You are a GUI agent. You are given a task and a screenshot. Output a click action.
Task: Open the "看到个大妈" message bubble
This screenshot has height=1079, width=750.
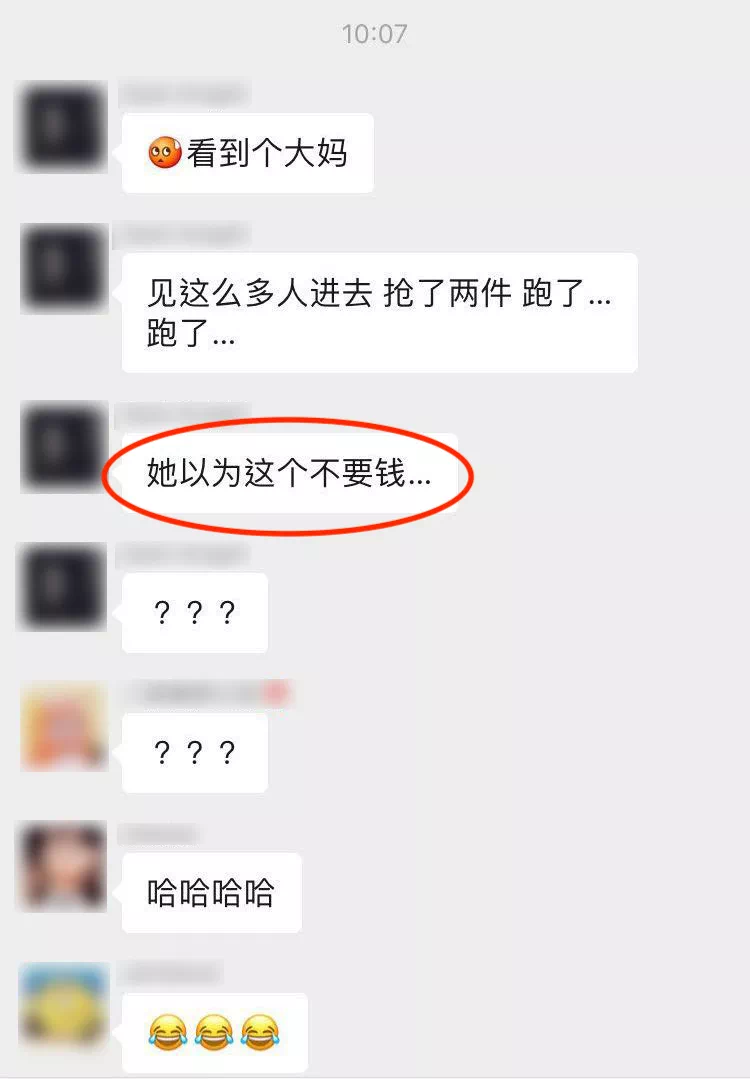248,153
